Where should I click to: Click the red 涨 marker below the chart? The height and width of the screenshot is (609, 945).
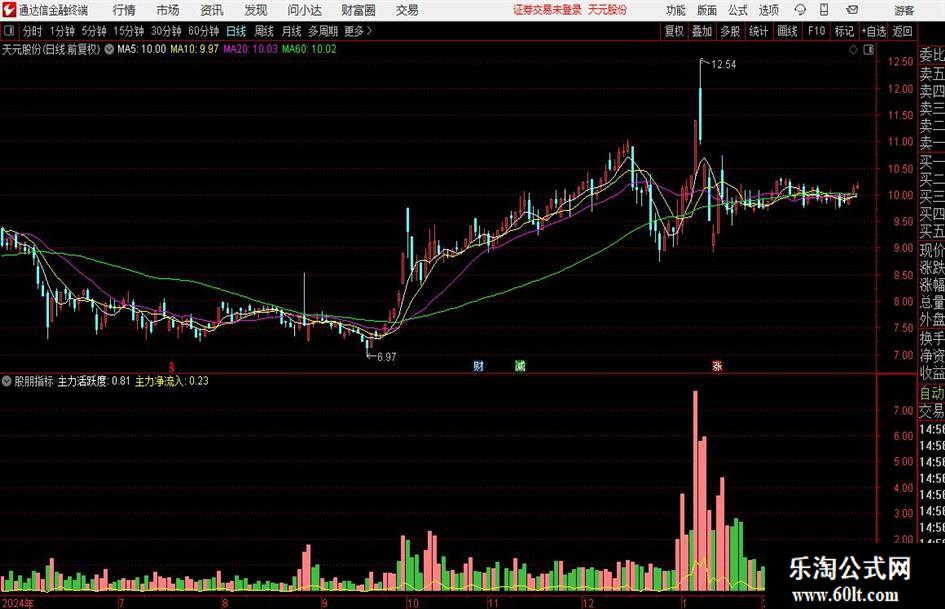coord(717,365)
